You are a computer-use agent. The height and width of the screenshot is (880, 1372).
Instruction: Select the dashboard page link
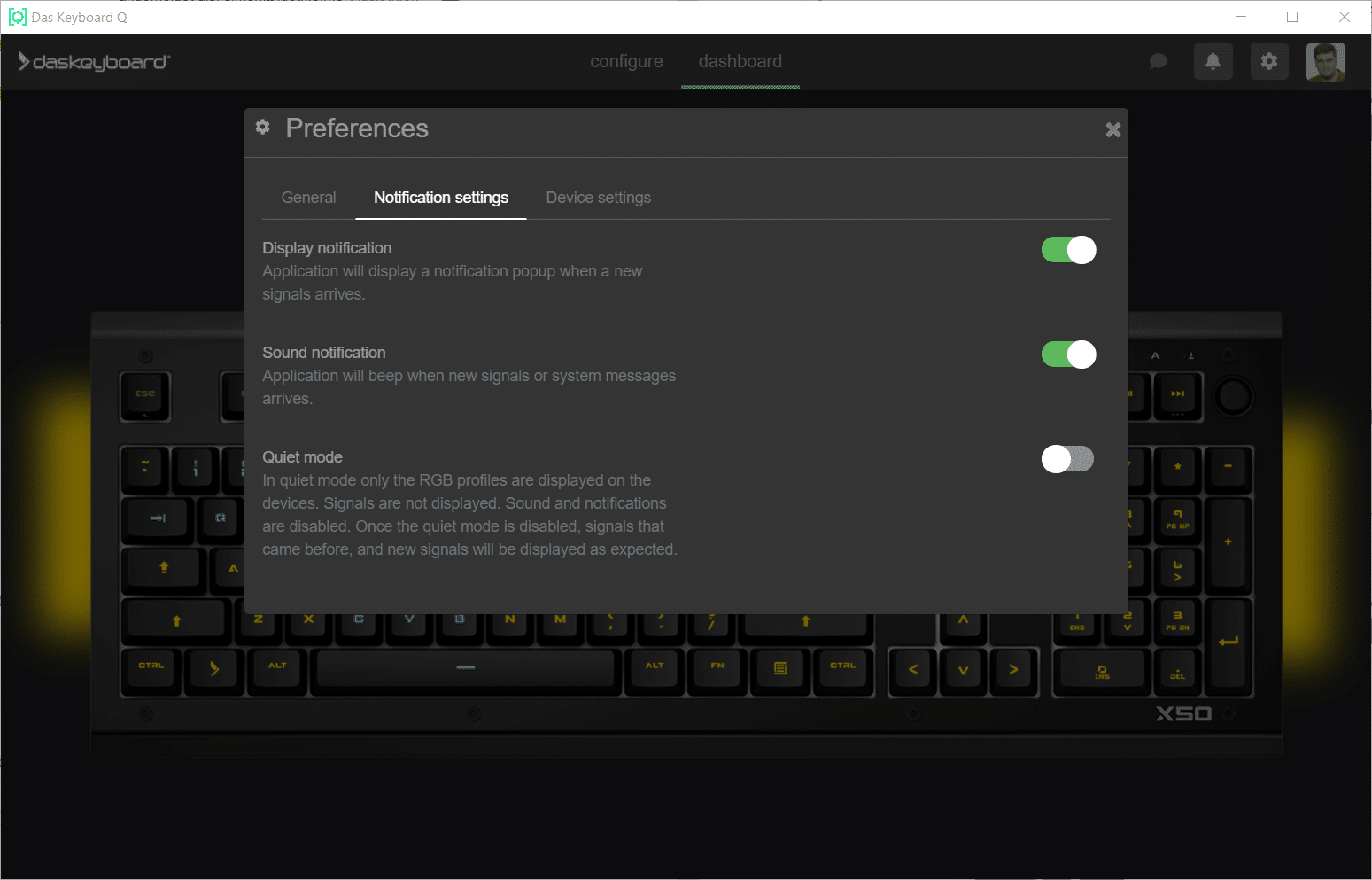point(740,61)
